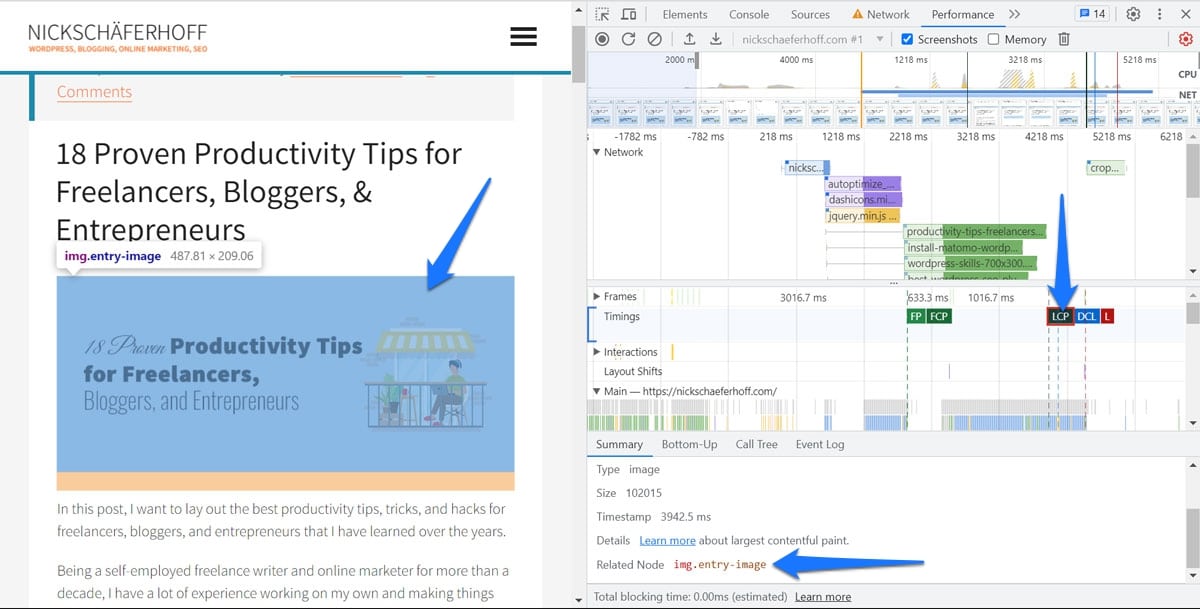Start recording with the record button

pos(602,39)
